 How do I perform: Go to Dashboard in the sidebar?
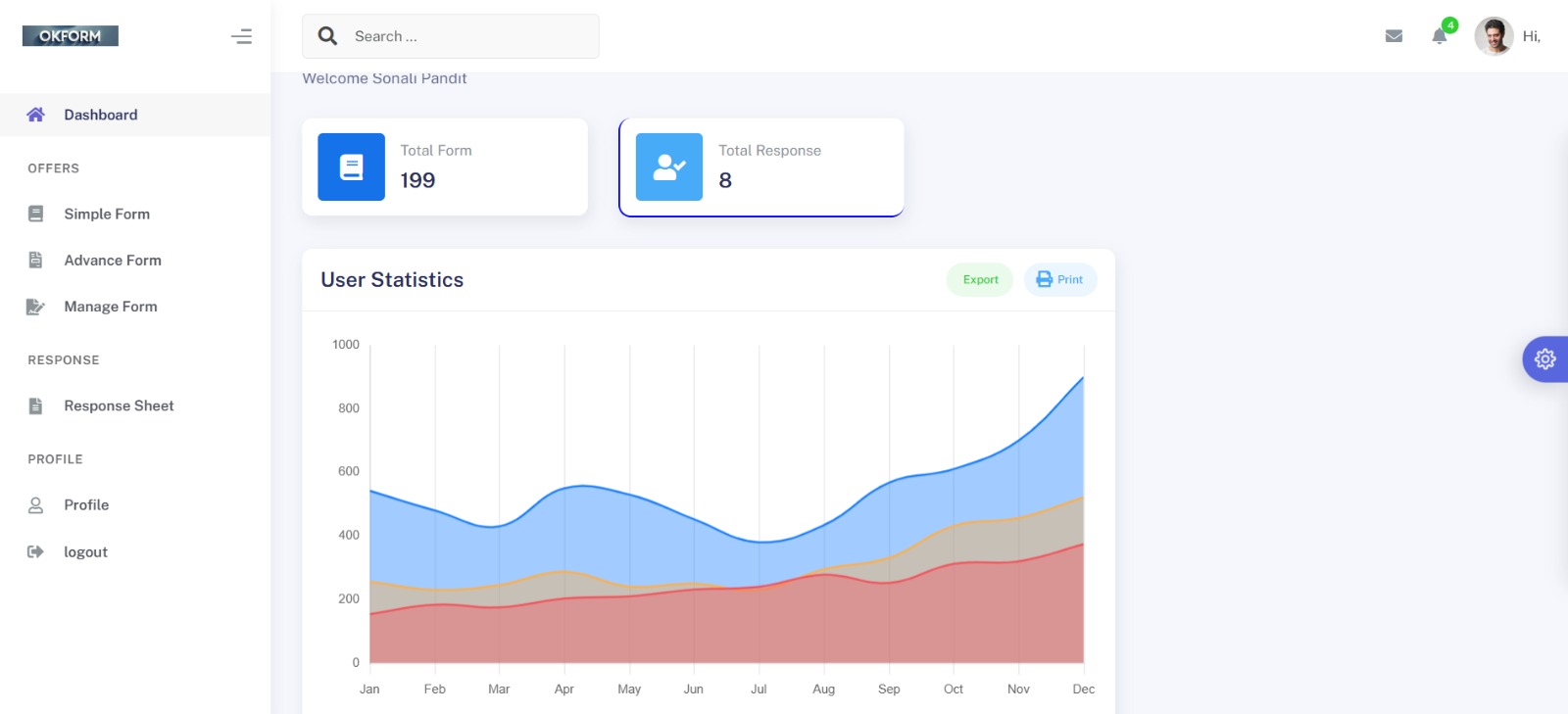pyautogui.click(x=101, y=115)
